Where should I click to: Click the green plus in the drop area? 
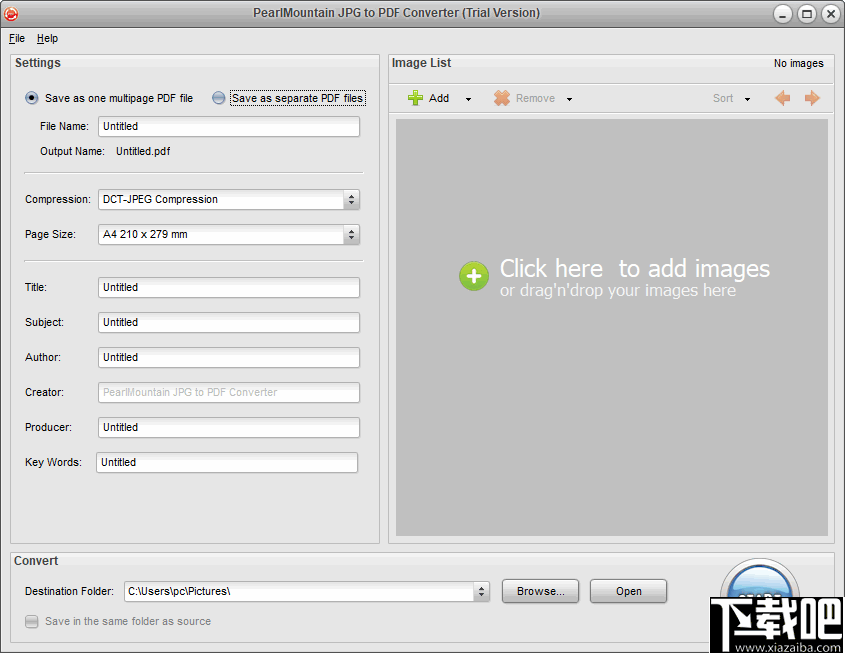(x=474, y=275)
